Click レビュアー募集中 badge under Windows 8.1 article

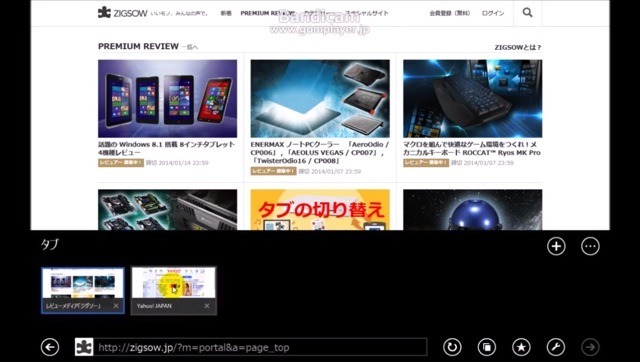coord(121,162)
